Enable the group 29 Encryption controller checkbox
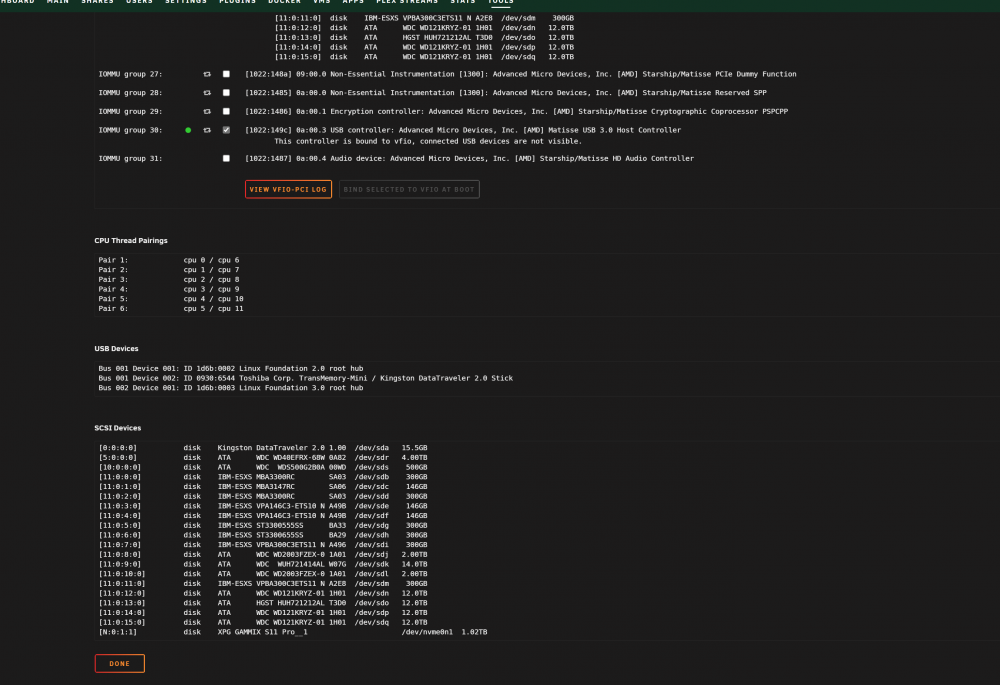Image resolution: width=1000 pixels, height=685 pixels. click(x=226, y=111)
